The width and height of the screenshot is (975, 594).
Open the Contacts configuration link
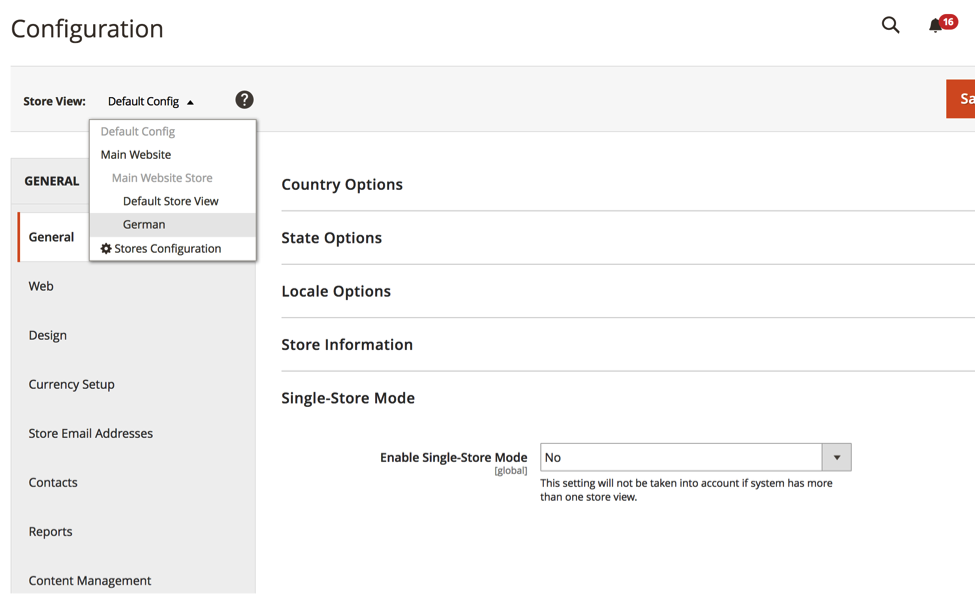click(x=52, y=482)
